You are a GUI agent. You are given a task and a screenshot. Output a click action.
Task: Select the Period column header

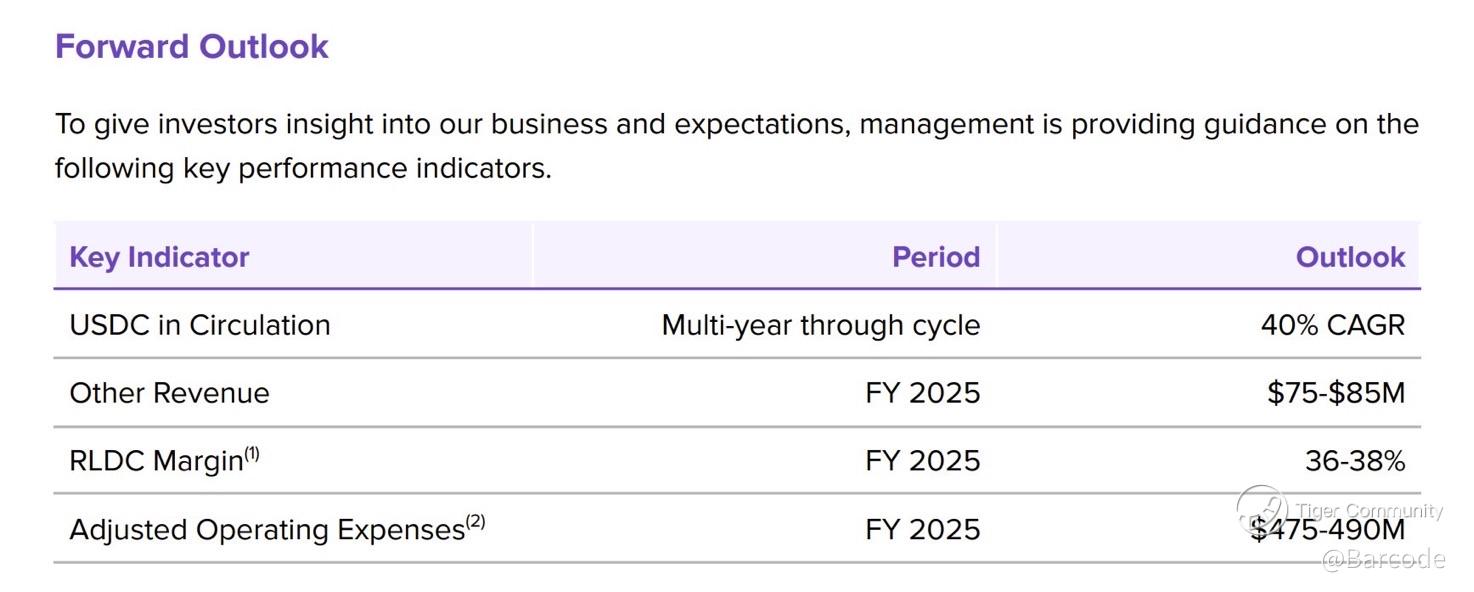[935, 257]
